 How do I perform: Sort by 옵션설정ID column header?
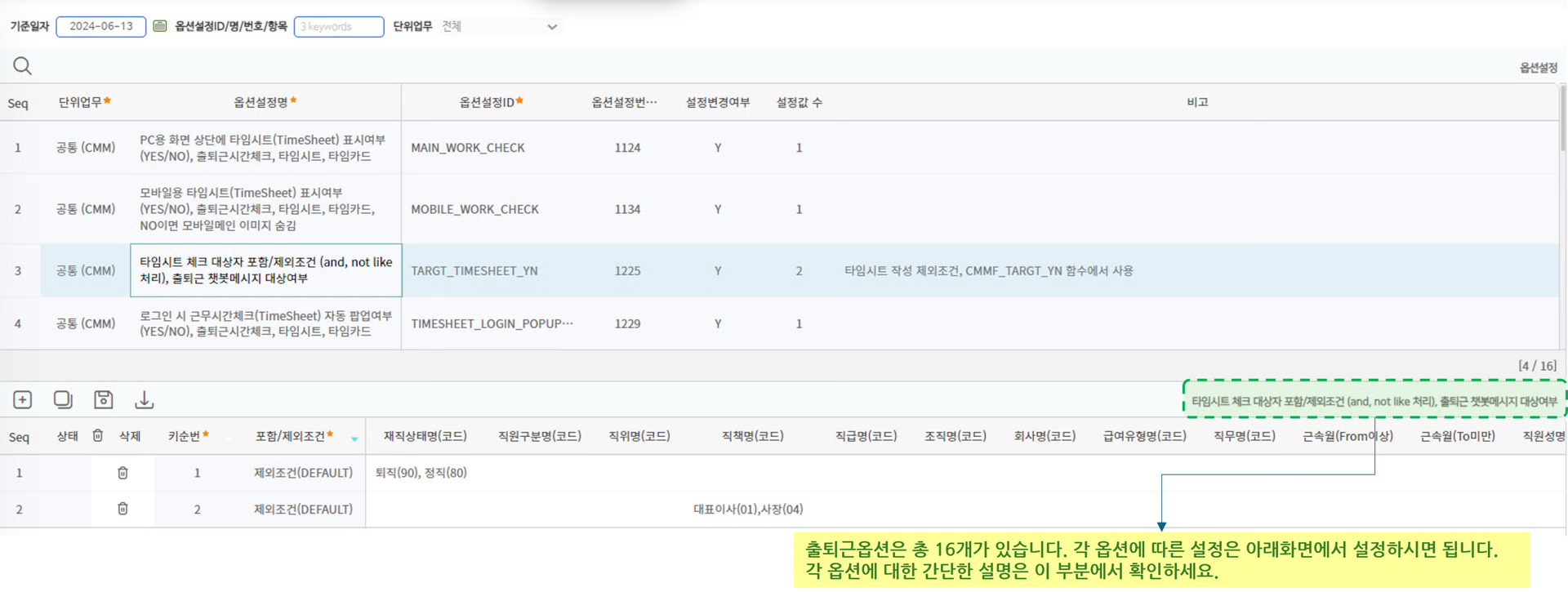[491, 102]
